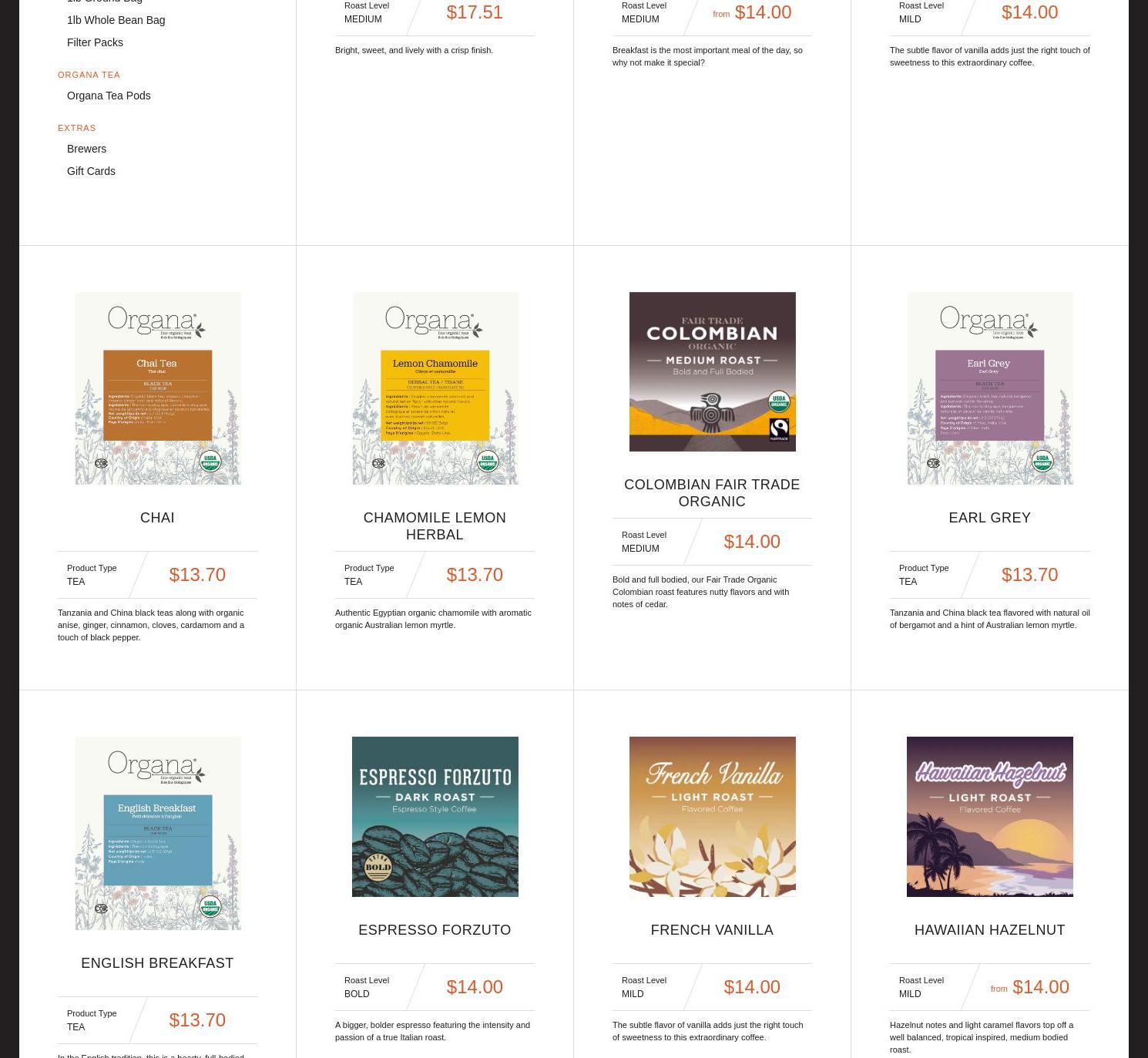Click the CHAI product title
The height and width of the screenshot is (1058, 1148).
[157, 518]
